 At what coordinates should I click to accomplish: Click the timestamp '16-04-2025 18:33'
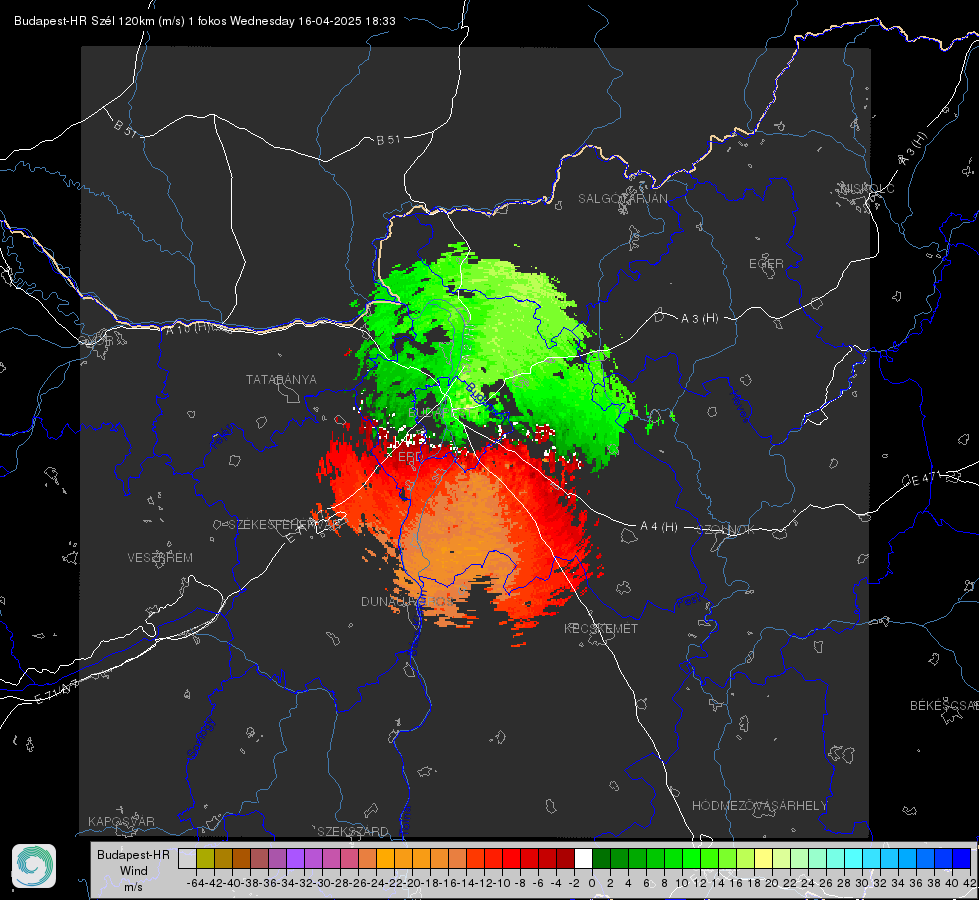coord(347,21)
